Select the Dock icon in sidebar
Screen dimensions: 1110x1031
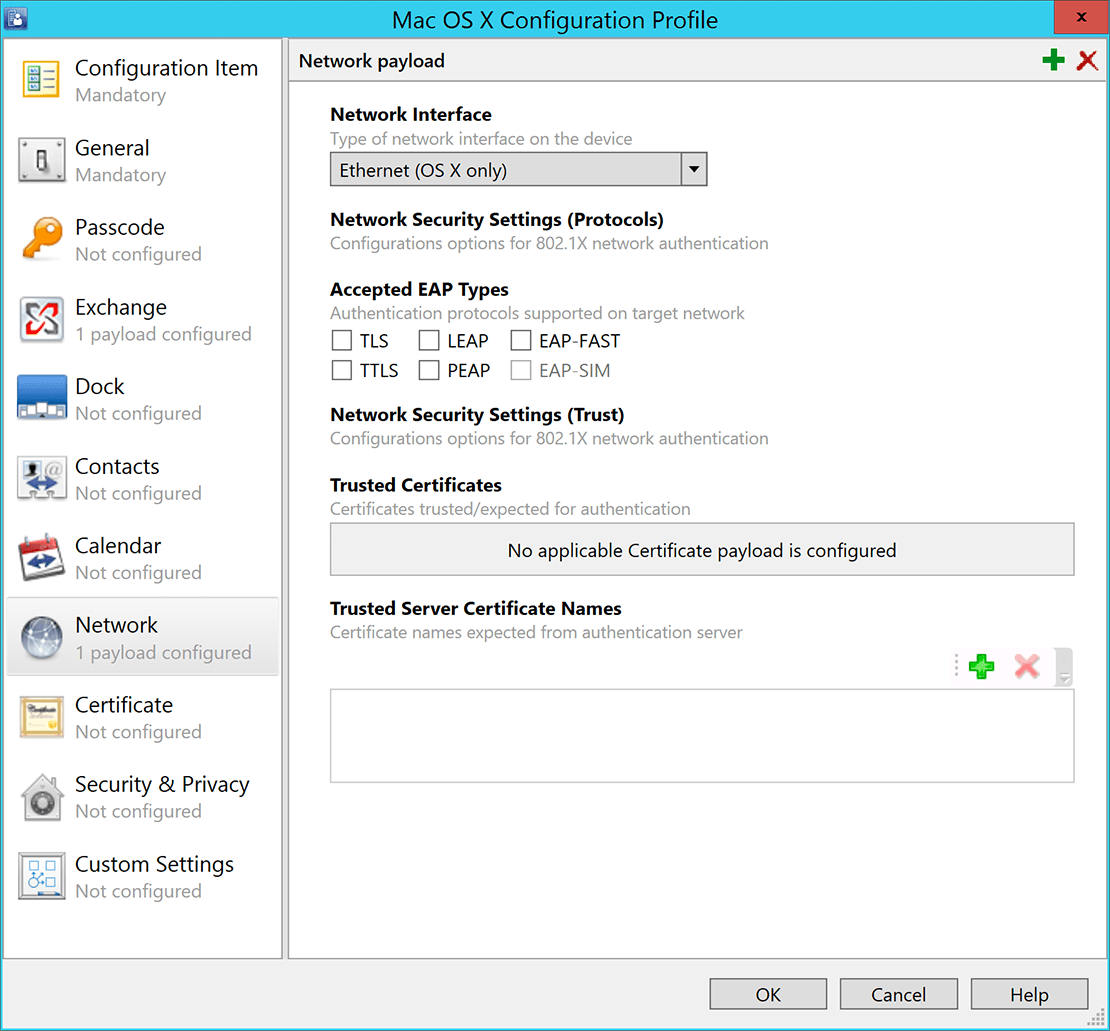(42, 399)
